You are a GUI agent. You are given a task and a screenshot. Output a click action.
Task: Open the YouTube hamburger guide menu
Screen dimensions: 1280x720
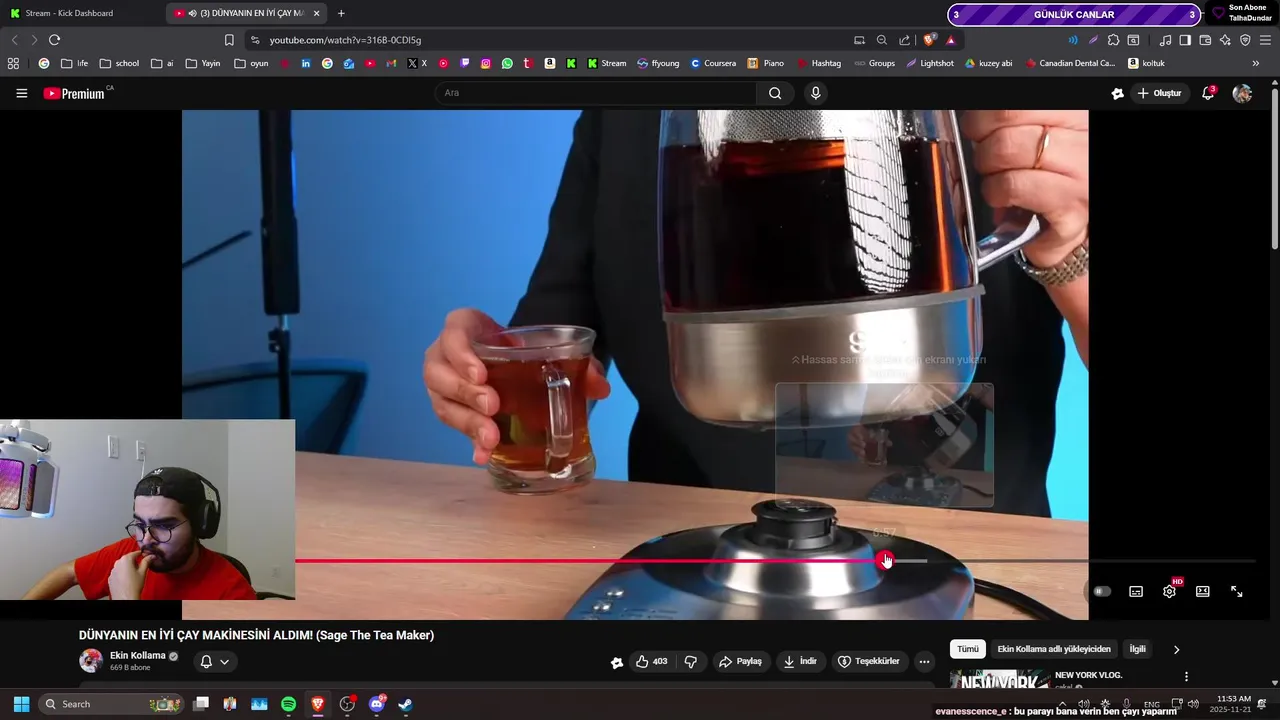pos(21,93)
